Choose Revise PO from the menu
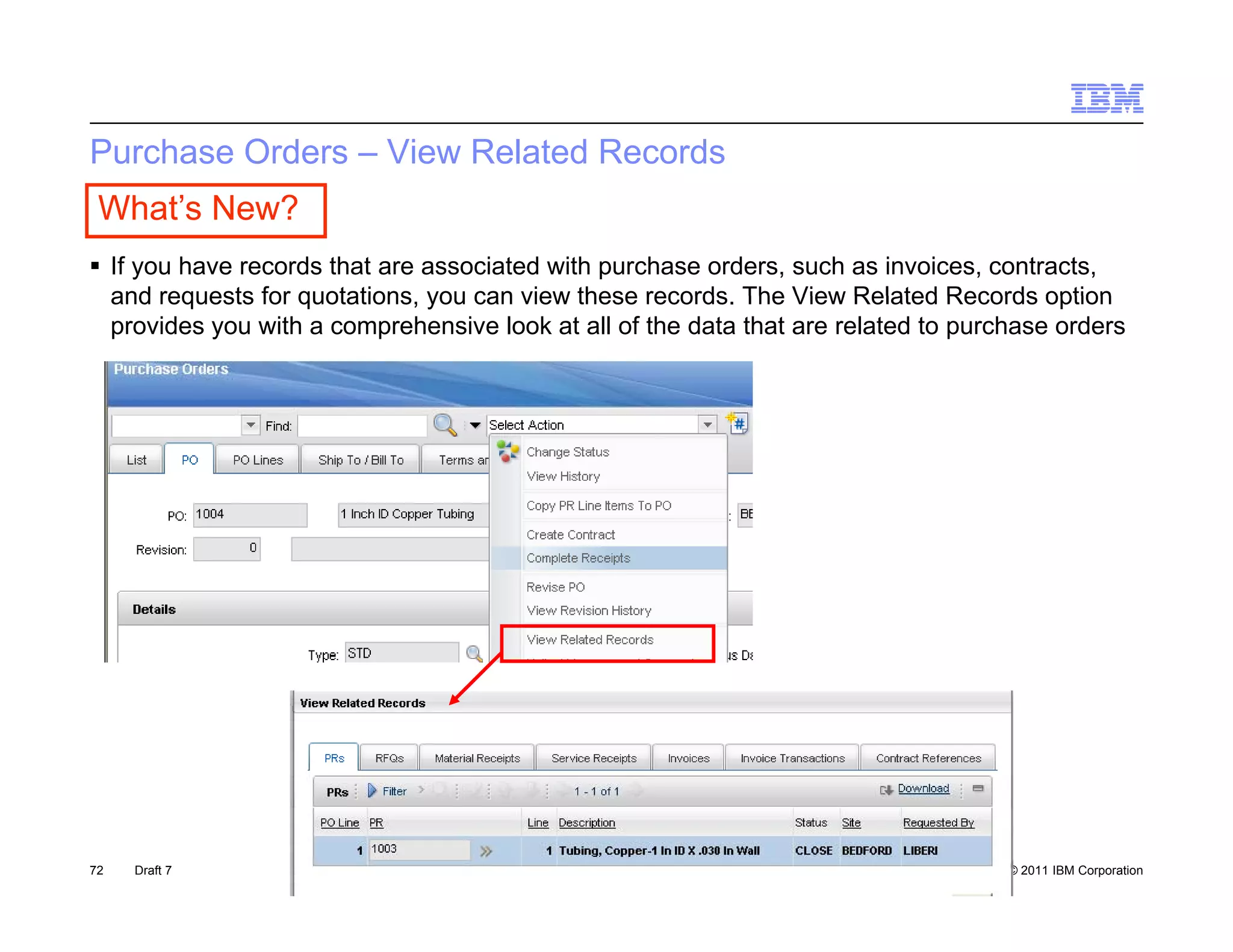 [555, 587]
